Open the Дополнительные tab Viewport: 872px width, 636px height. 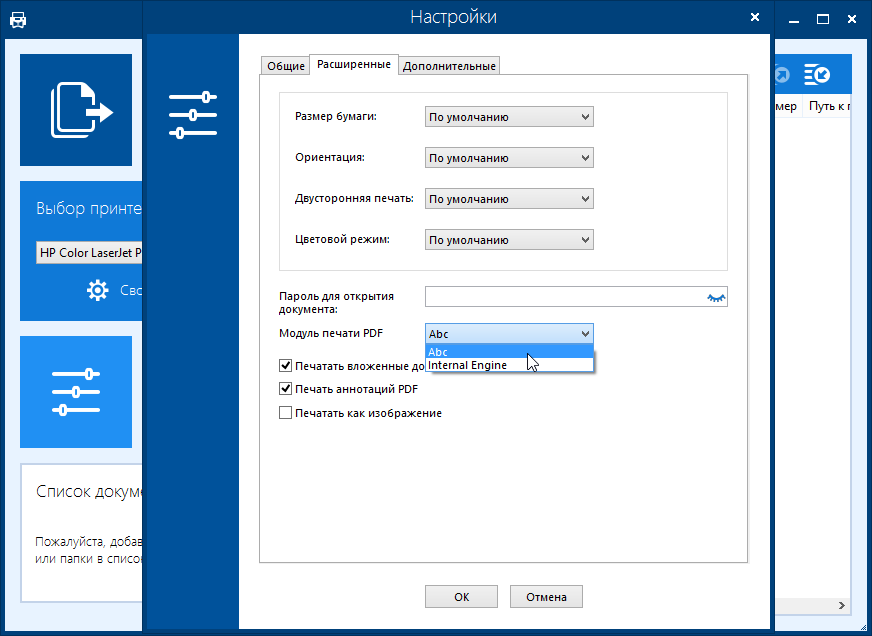[x=449, y=66]
